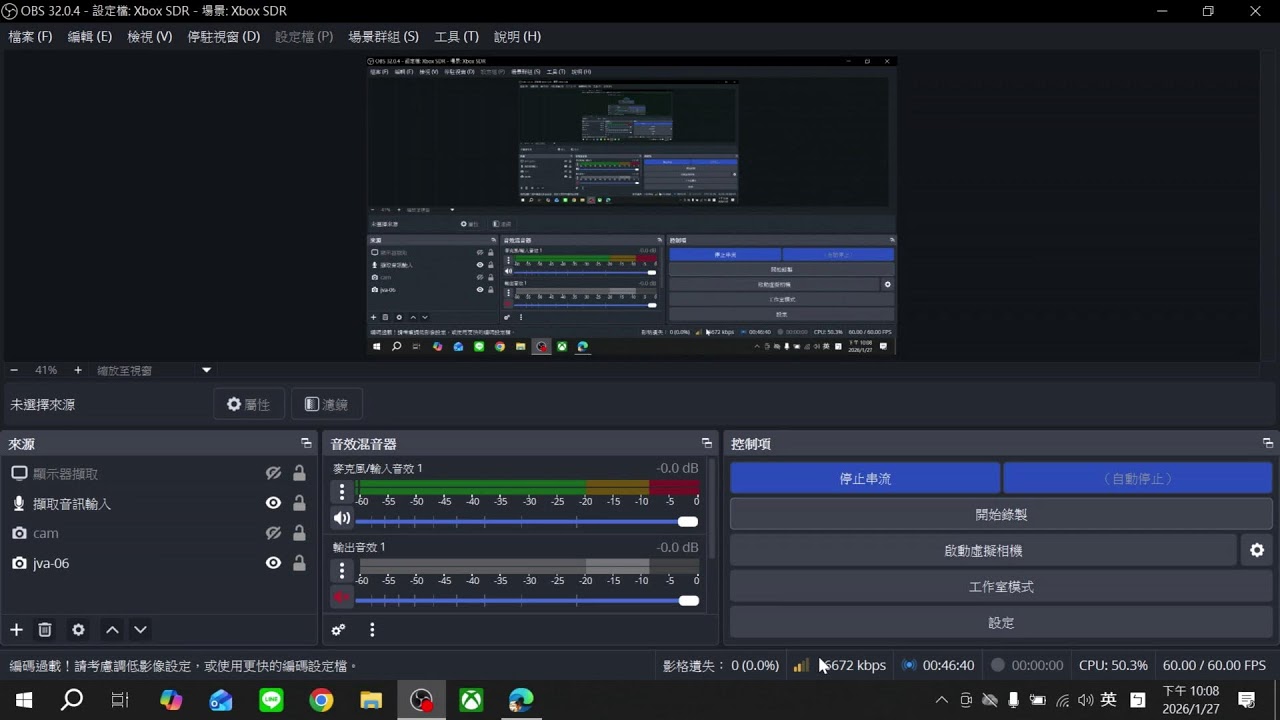
Task: Click the recording status circle icon
Action: coord(997,665)
